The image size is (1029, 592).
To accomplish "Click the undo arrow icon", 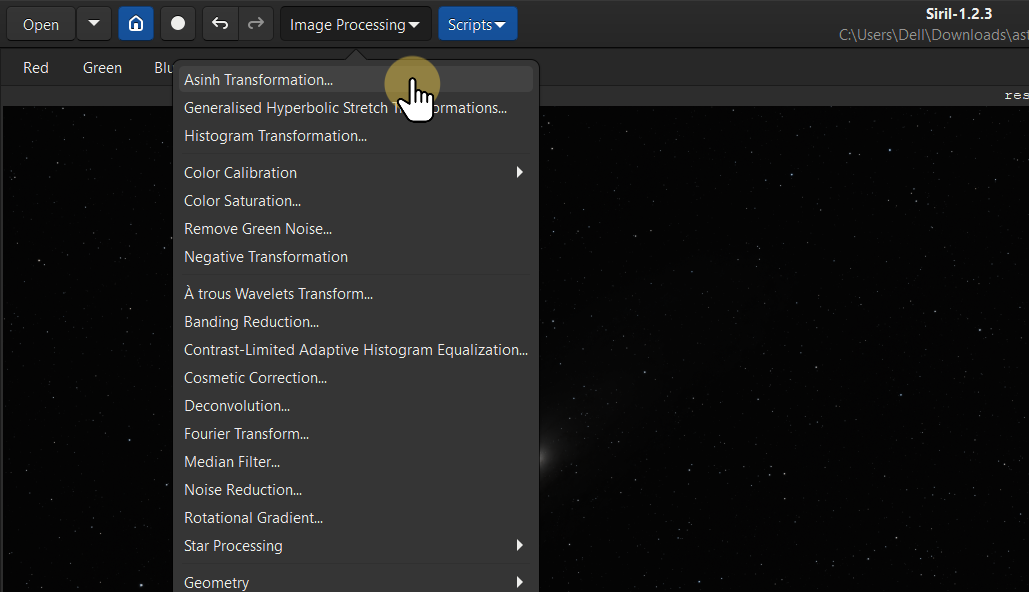I will tap(220, 24).
